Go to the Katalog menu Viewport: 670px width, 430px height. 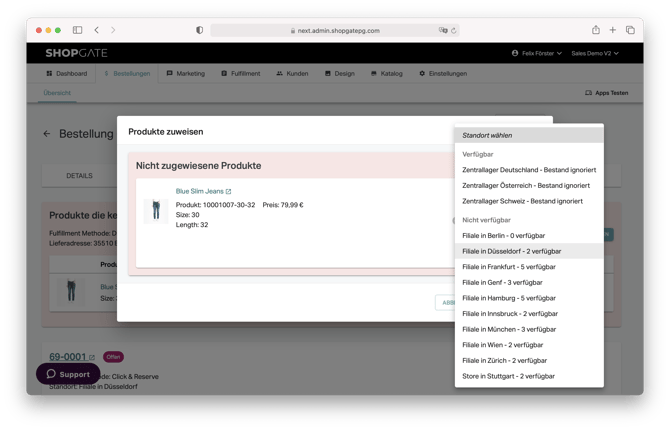[386, 73]
